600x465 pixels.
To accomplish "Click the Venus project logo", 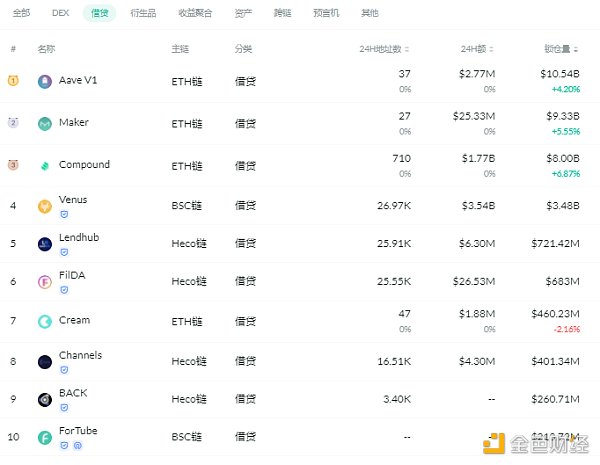I will click(x=45, y=207).
